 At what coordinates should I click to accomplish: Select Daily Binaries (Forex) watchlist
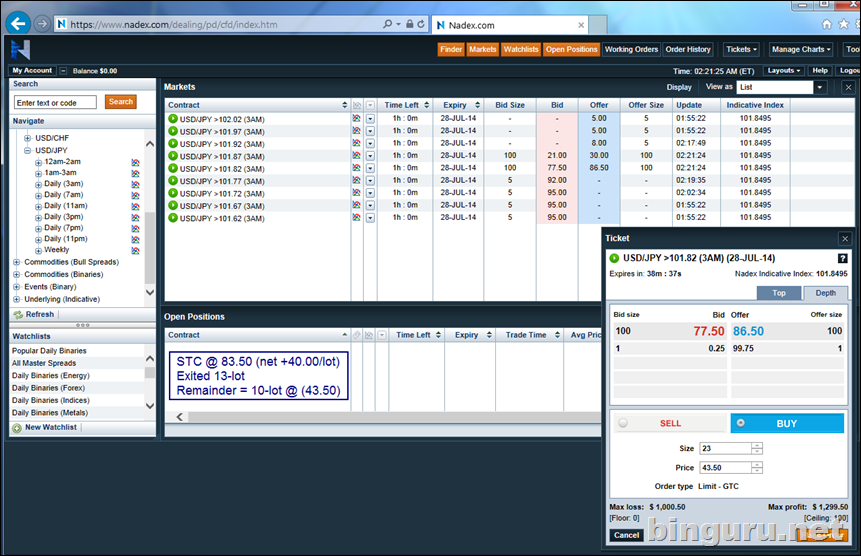48,388
